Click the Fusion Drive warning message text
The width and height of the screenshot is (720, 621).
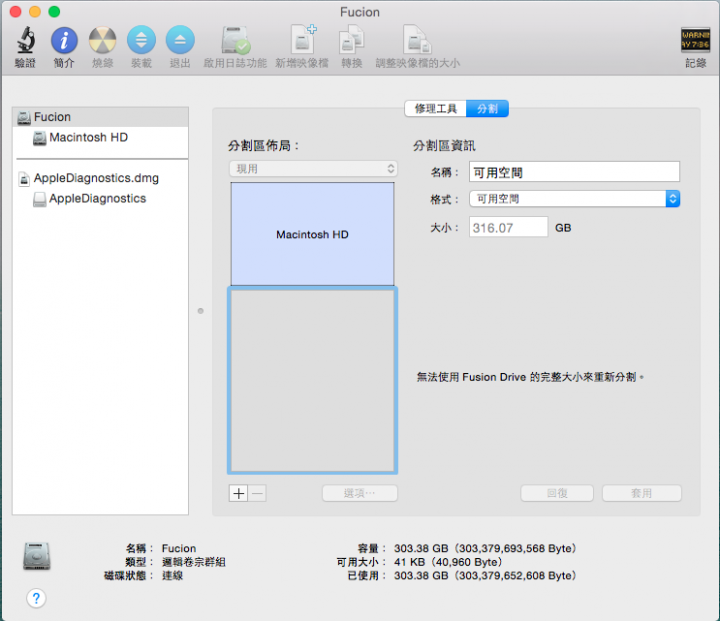[x=530, y=377]
